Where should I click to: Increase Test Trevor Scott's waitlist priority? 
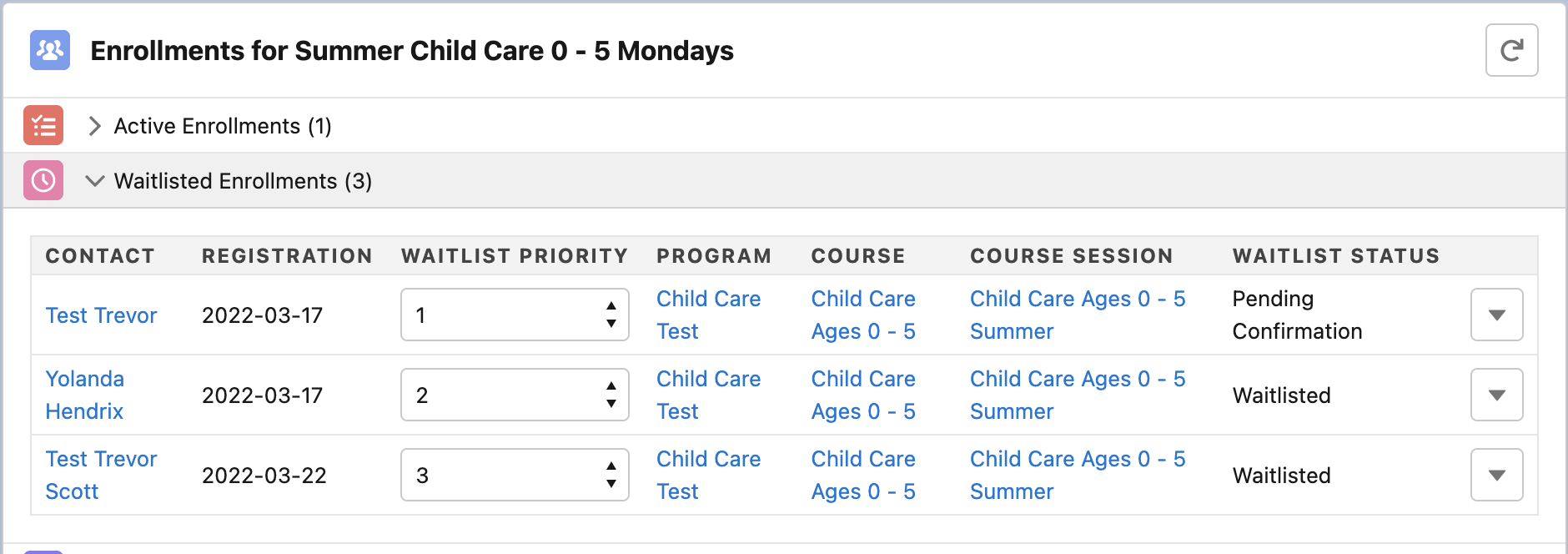(x=611, y=466)
